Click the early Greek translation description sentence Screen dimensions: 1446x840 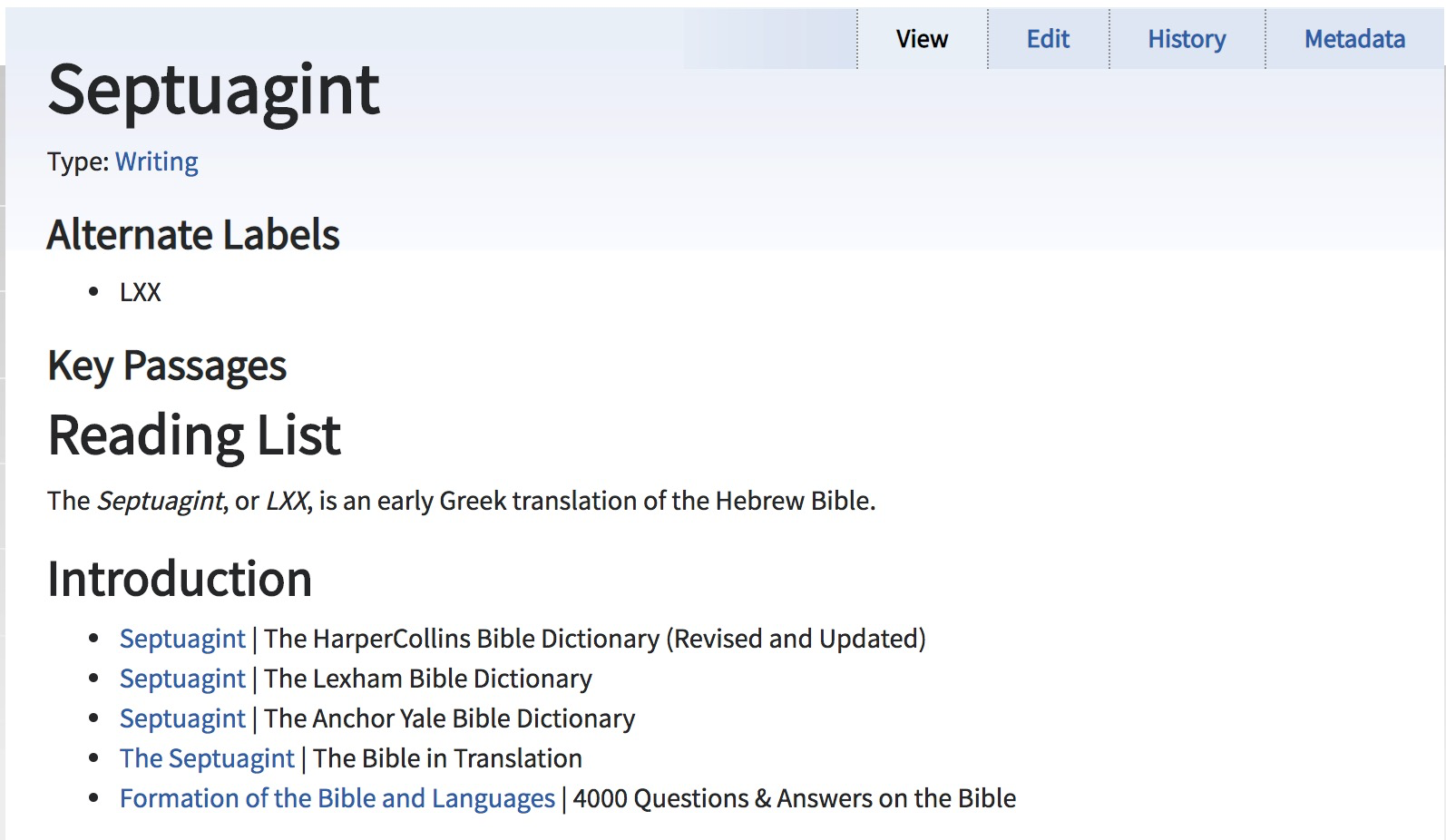[461, 501]
